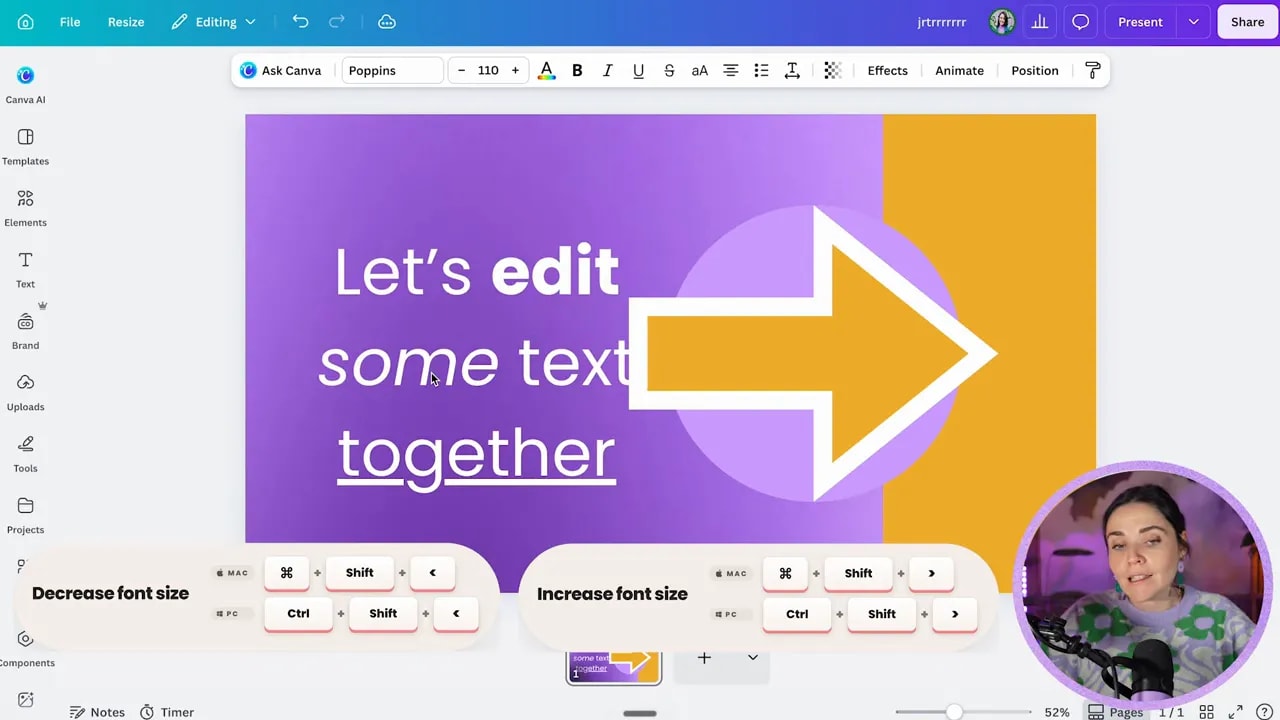Open Canva AI in sidebar
The width and height of the screenshot is (1280, 720).
[x=25, y=85]
